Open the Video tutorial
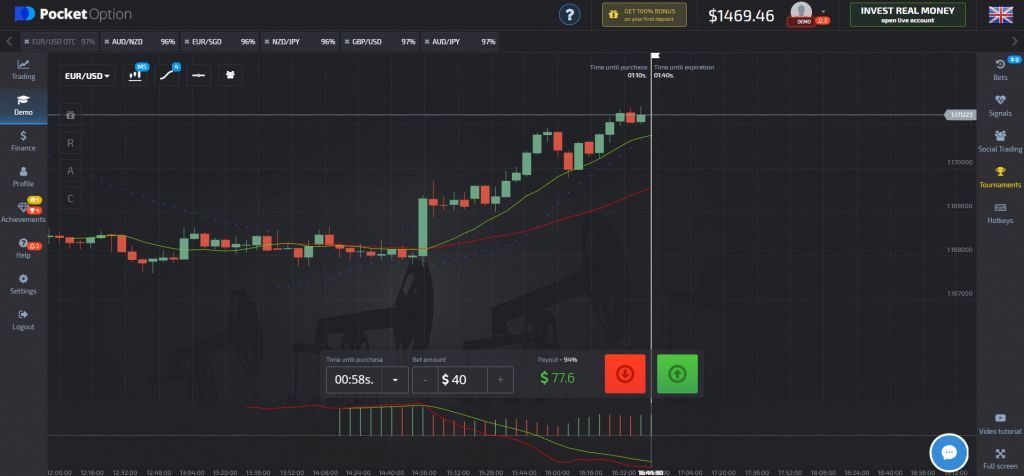The height and width of the screenshot is (476, 1024). (1000, 424)
